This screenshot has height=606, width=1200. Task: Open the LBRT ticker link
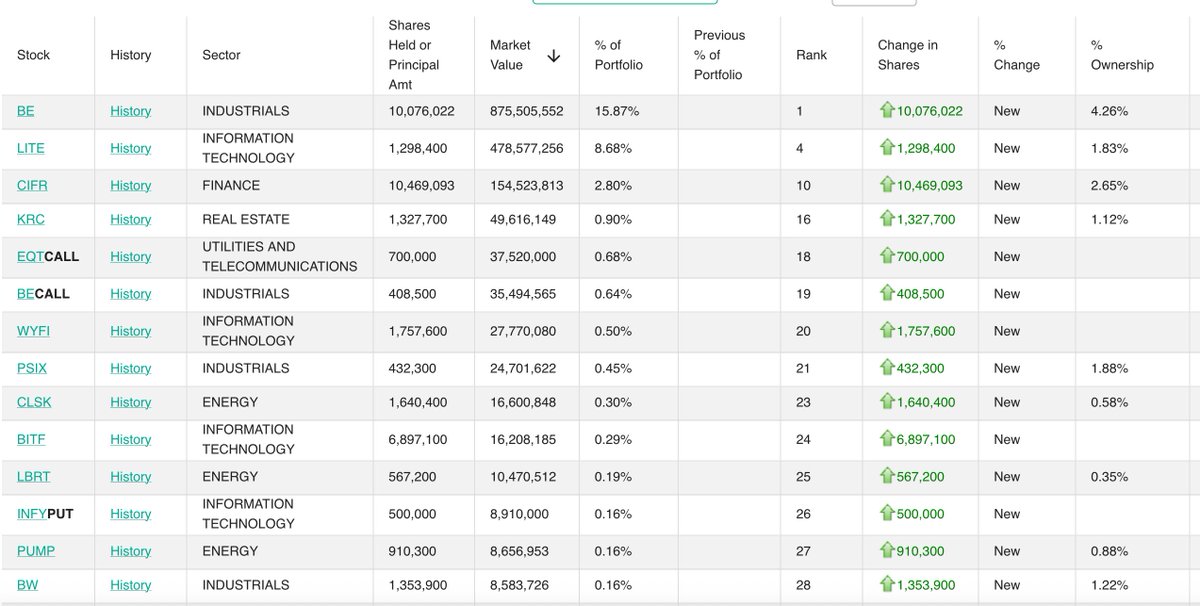pyautogui.click(x=33, y=476)
